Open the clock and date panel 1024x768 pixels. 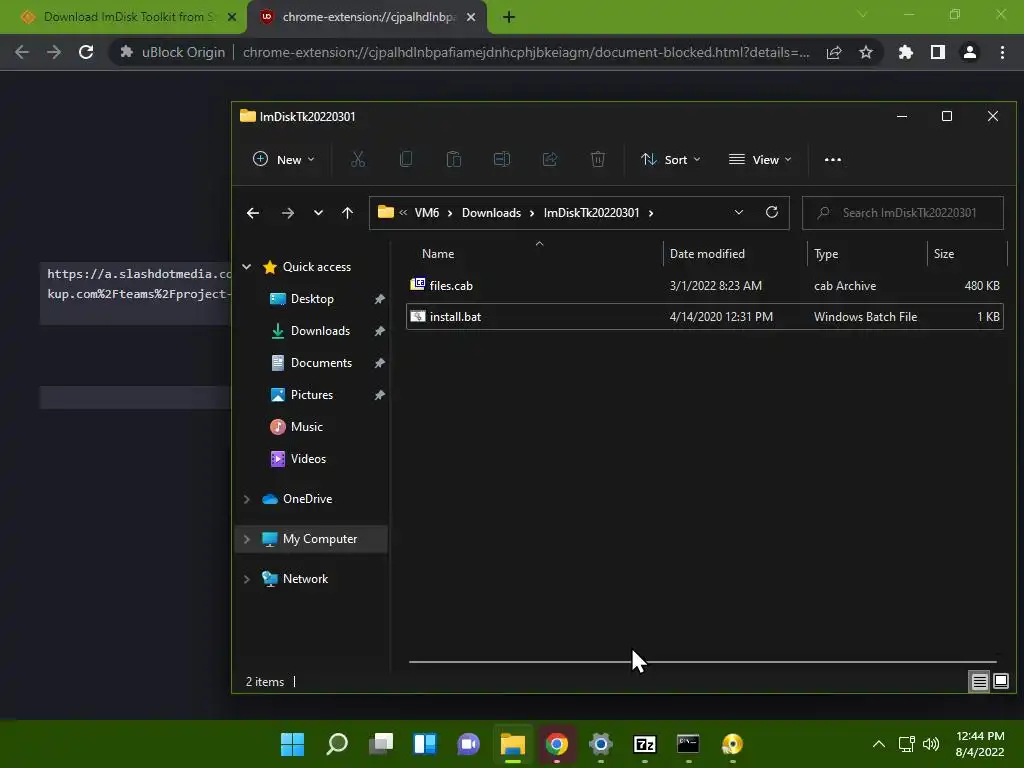(x=980, y=744)
